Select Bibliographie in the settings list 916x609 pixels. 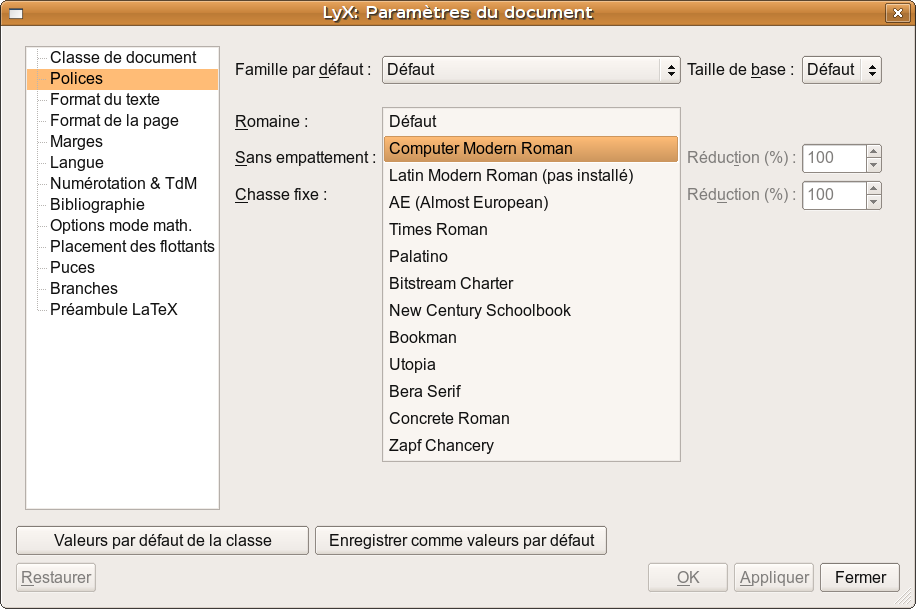click(x=97, y=205)
